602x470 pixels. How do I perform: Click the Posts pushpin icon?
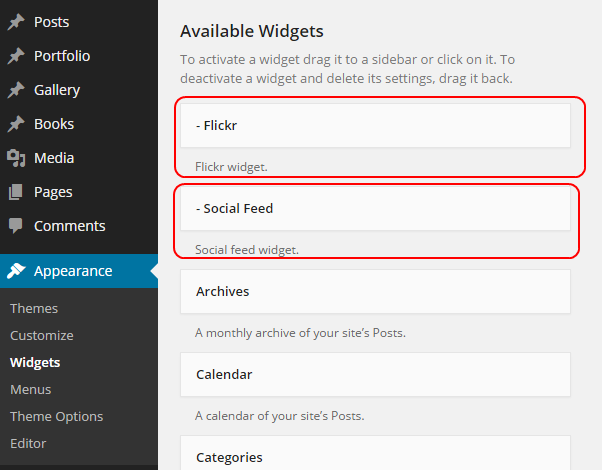click(x=16, y=22)
